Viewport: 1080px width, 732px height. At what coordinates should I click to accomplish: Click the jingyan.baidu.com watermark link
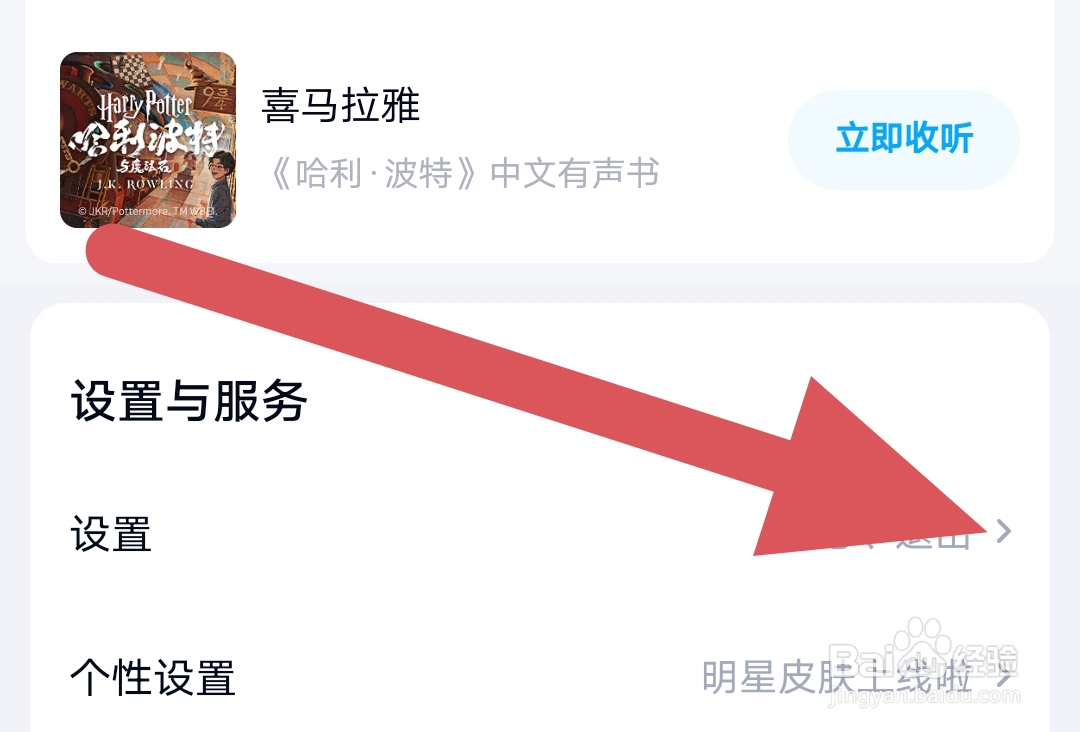tap(924, 696)
